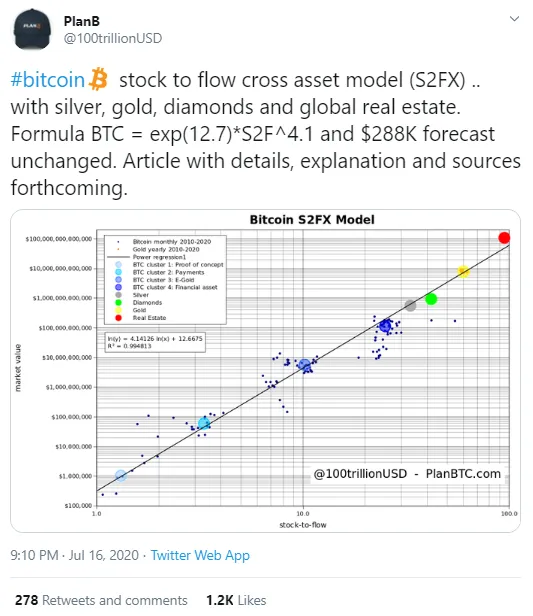Show the 278 Retweets and comments list
This screenshot has height=616, width=533.
tap(101, 600)
